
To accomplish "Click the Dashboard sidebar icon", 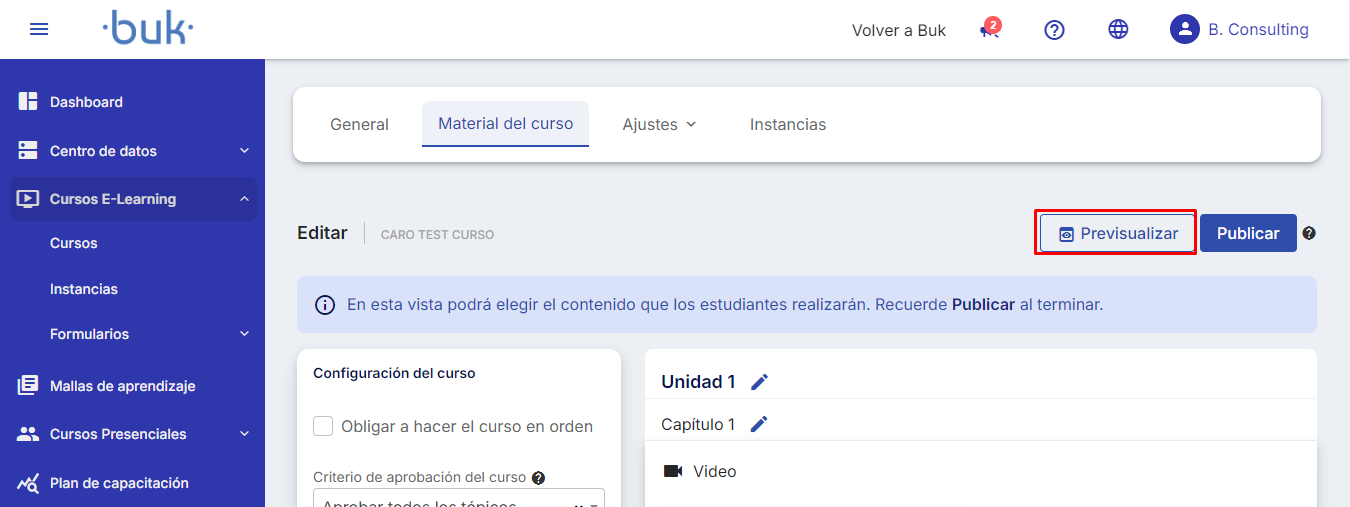I will point(28,102).
